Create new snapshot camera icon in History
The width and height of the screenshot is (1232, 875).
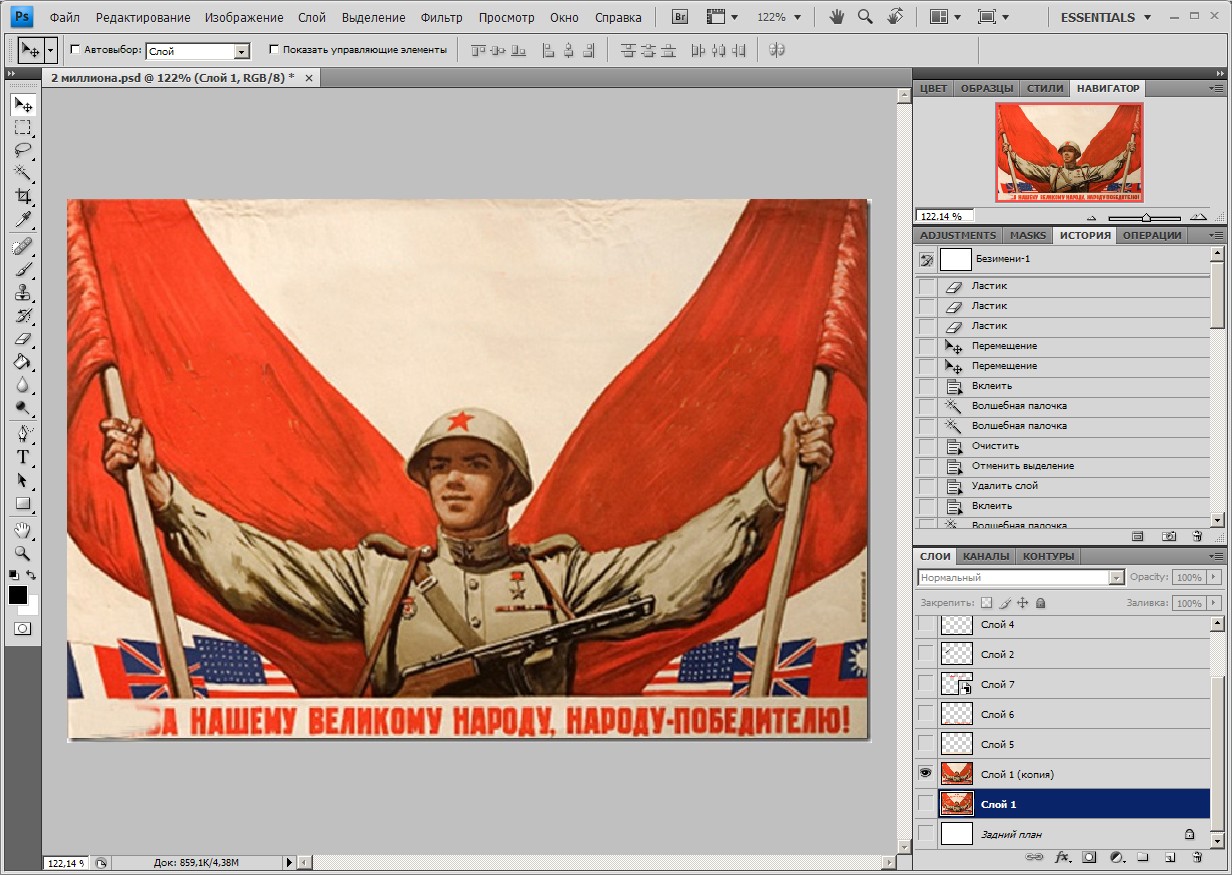(1169, 536)
